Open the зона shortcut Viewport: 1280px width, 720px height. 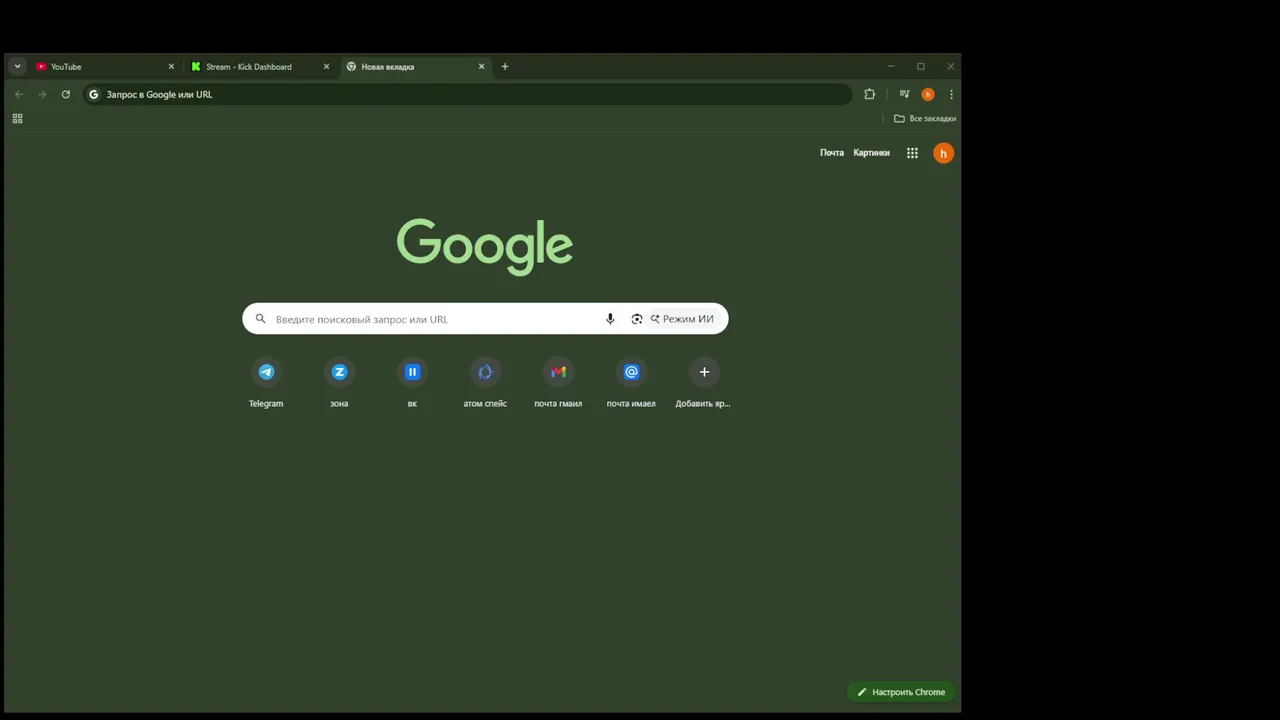point(339,384)
